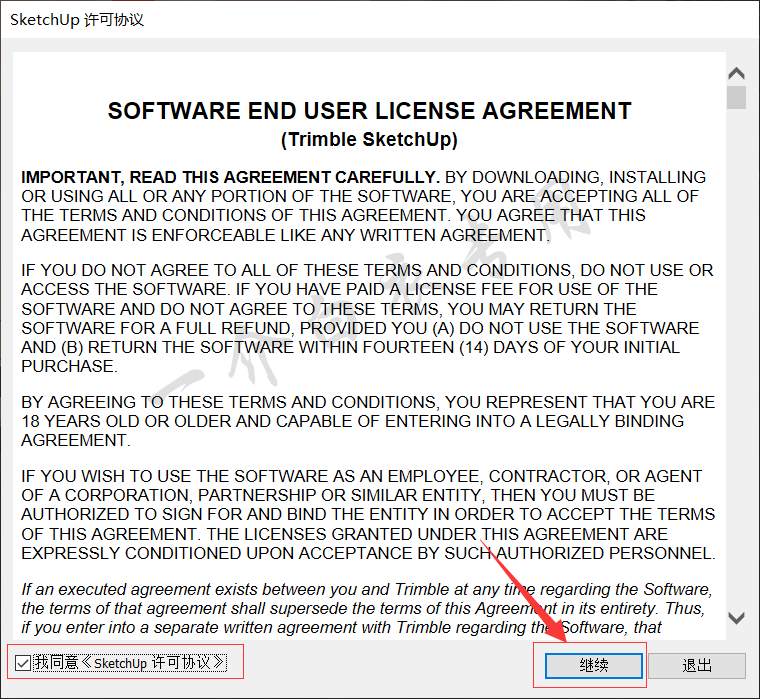
Task: Click the text IMPORTANT, READ THIS AGREEMENT CAREFULLY.
Action: [x=230, y=177]
